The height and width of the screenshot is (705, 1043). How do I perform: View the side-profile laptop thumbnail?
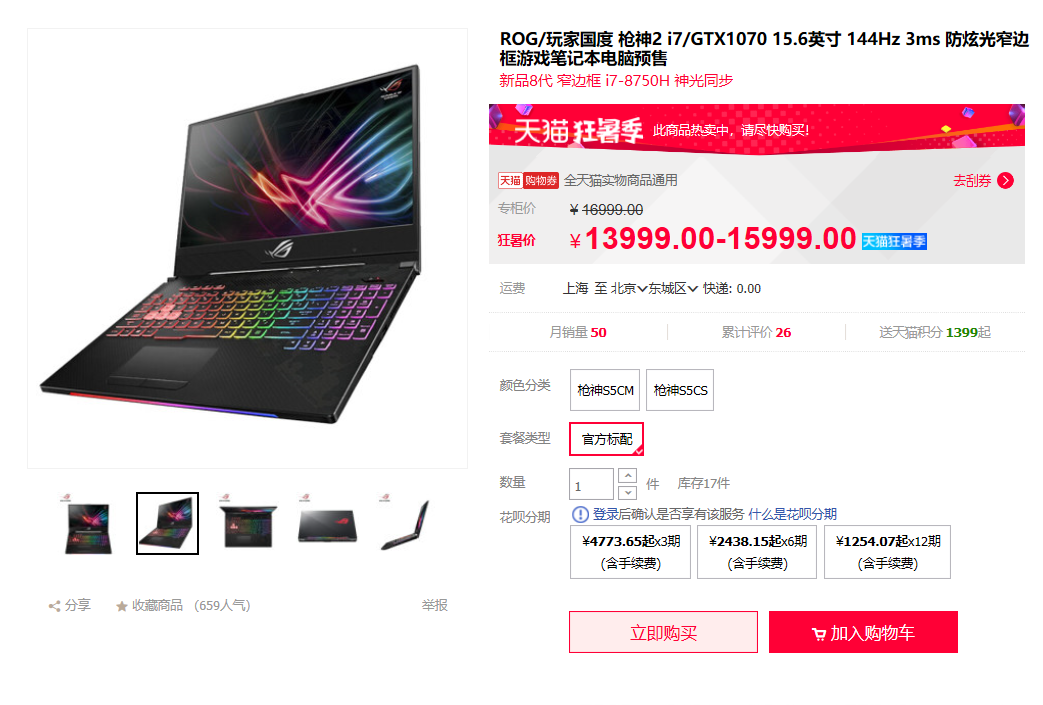tap(406, 523)
